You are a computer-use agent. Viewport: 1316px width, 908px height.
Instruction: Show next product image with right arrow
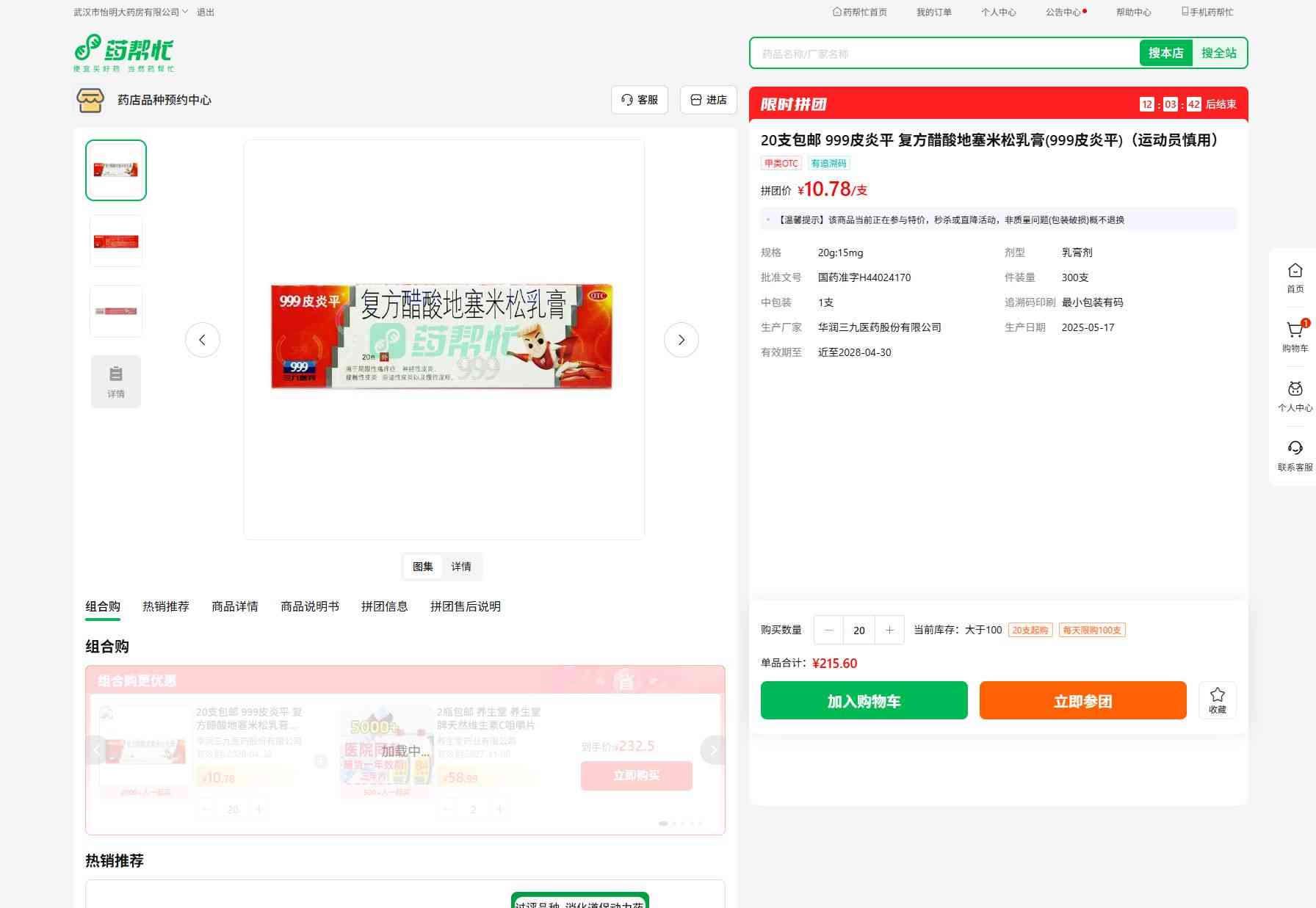(x=681, y=340)
